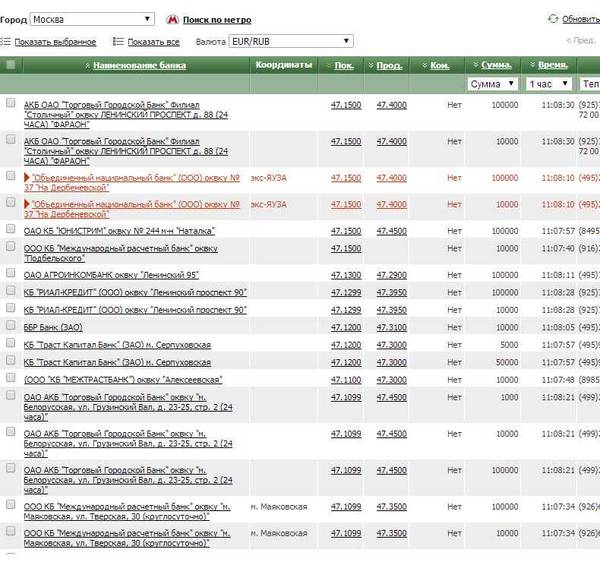Click sort arrows icon before Прод.

click(x=371, y=66)
